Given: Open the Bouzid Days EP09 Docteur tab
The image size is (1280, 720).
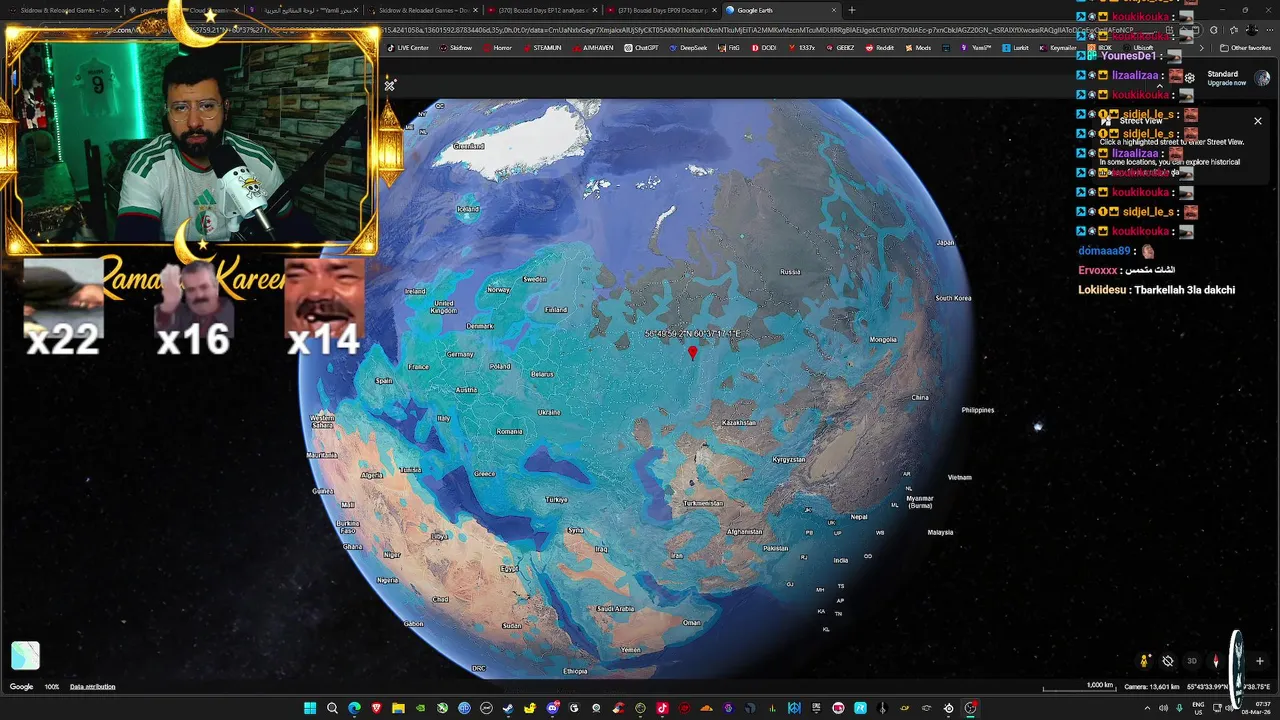Looking at the screenshot, I should 662,10.
